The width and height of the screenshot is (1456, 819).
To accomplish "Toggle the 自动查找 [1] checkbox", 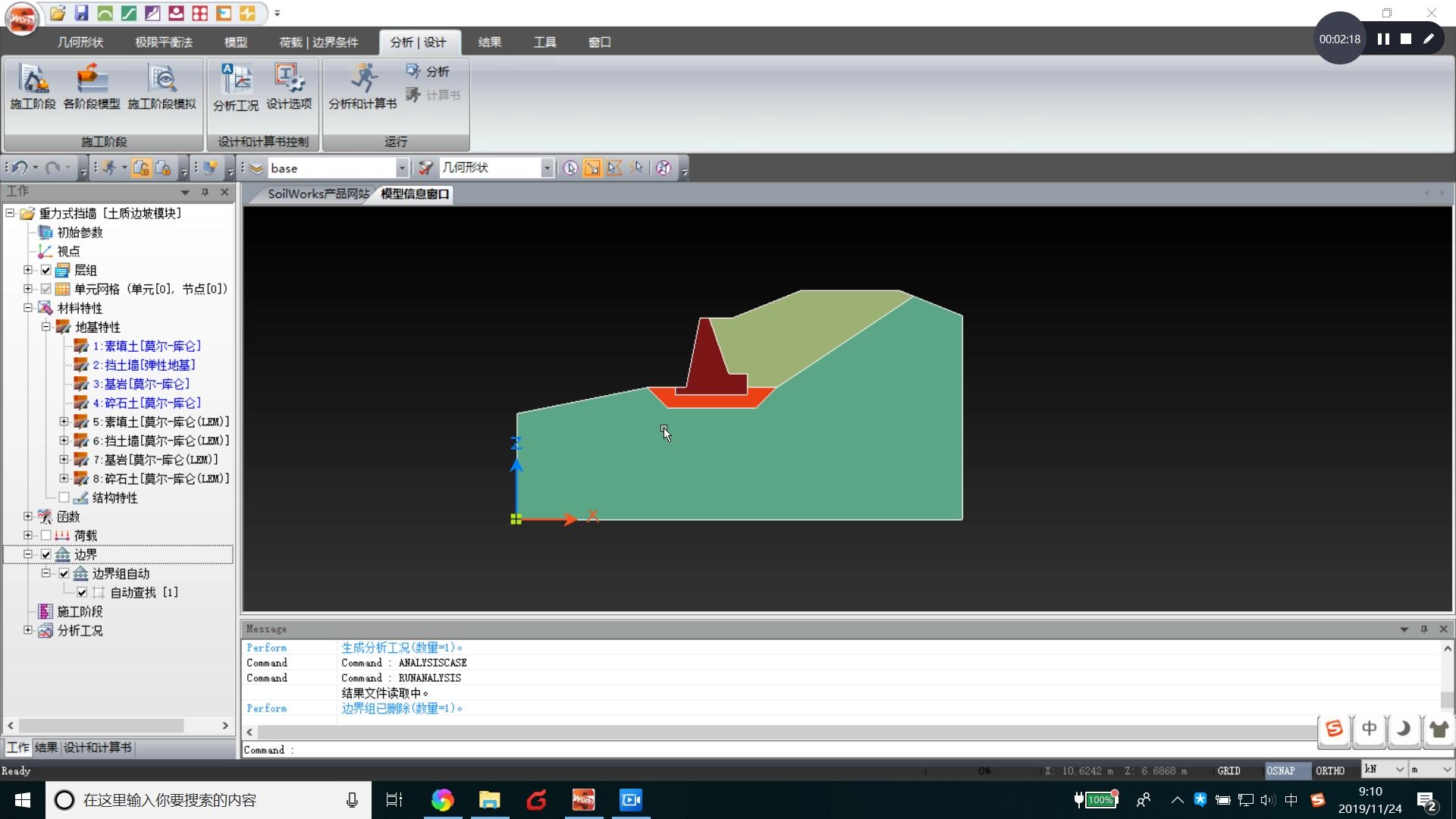I will click(x=82, y=592).
